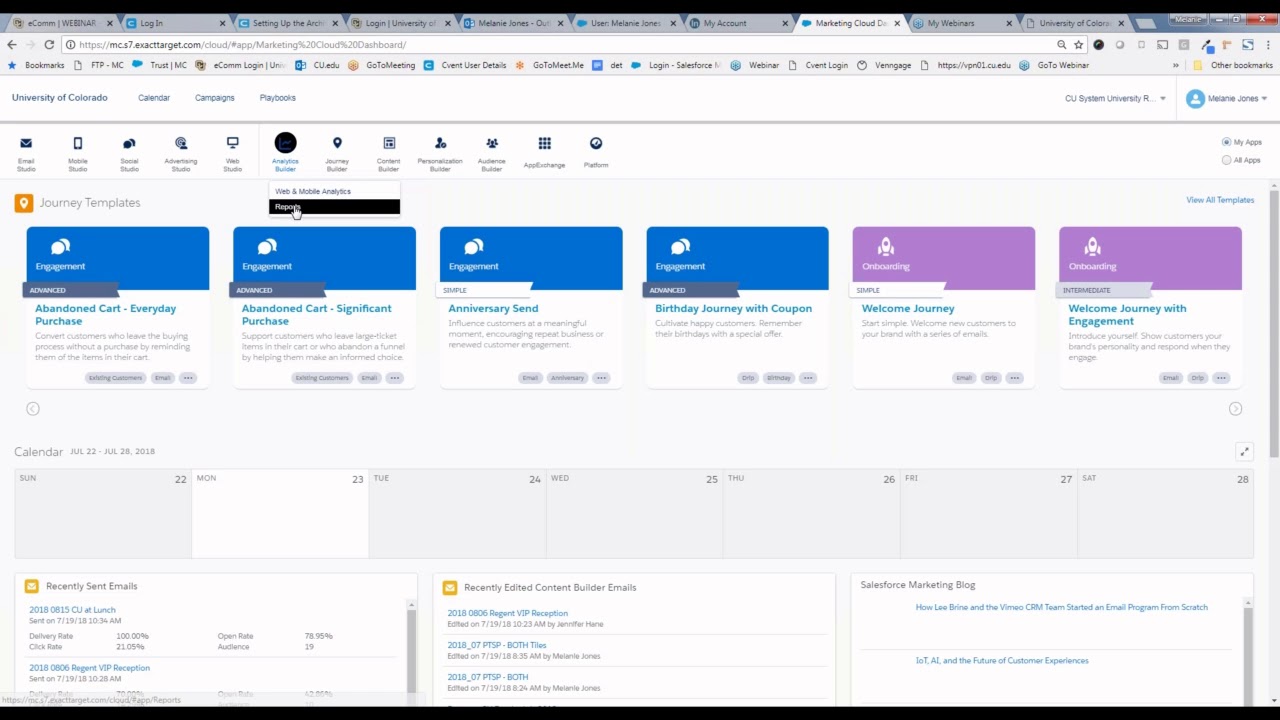Open the 2018_07 PTSP - BOTH Tiles email
The height and width of the screenshot is (720, 1280).
[x=497, y=645]
